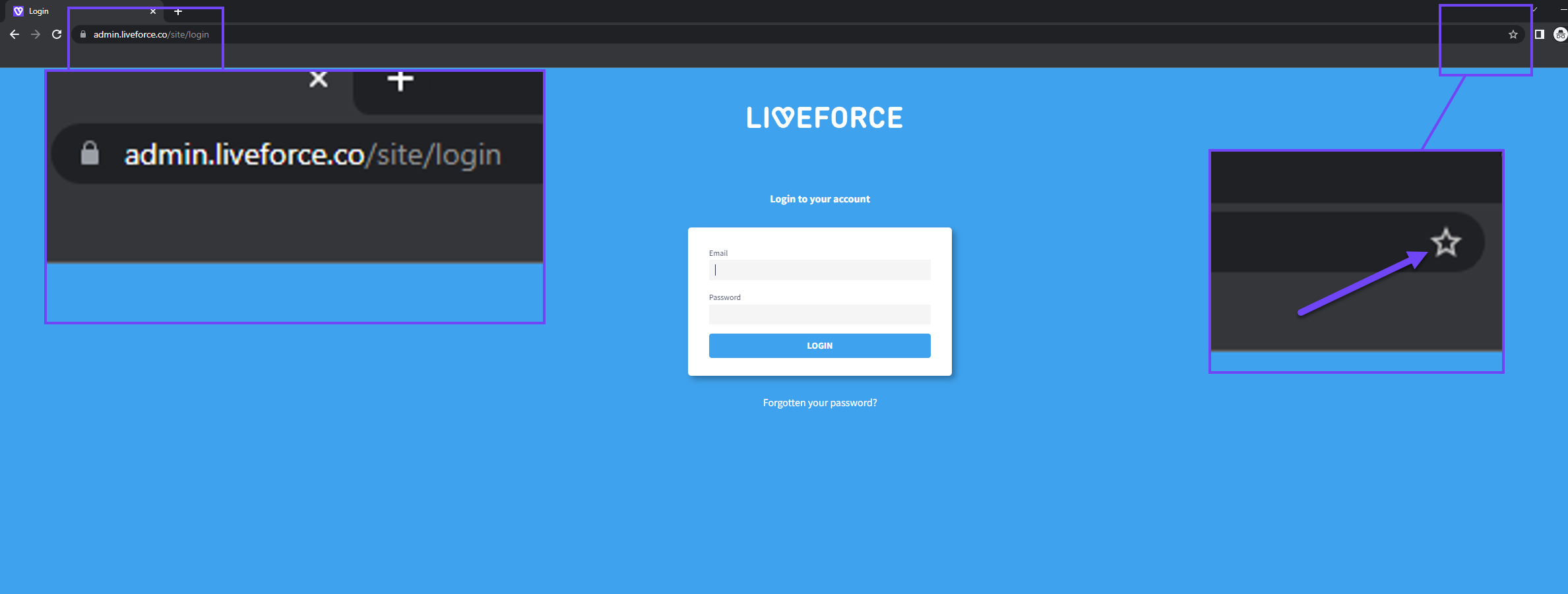Open tab search chevron at top right
Viewport: 1568px width, 594px height.
1535,9
